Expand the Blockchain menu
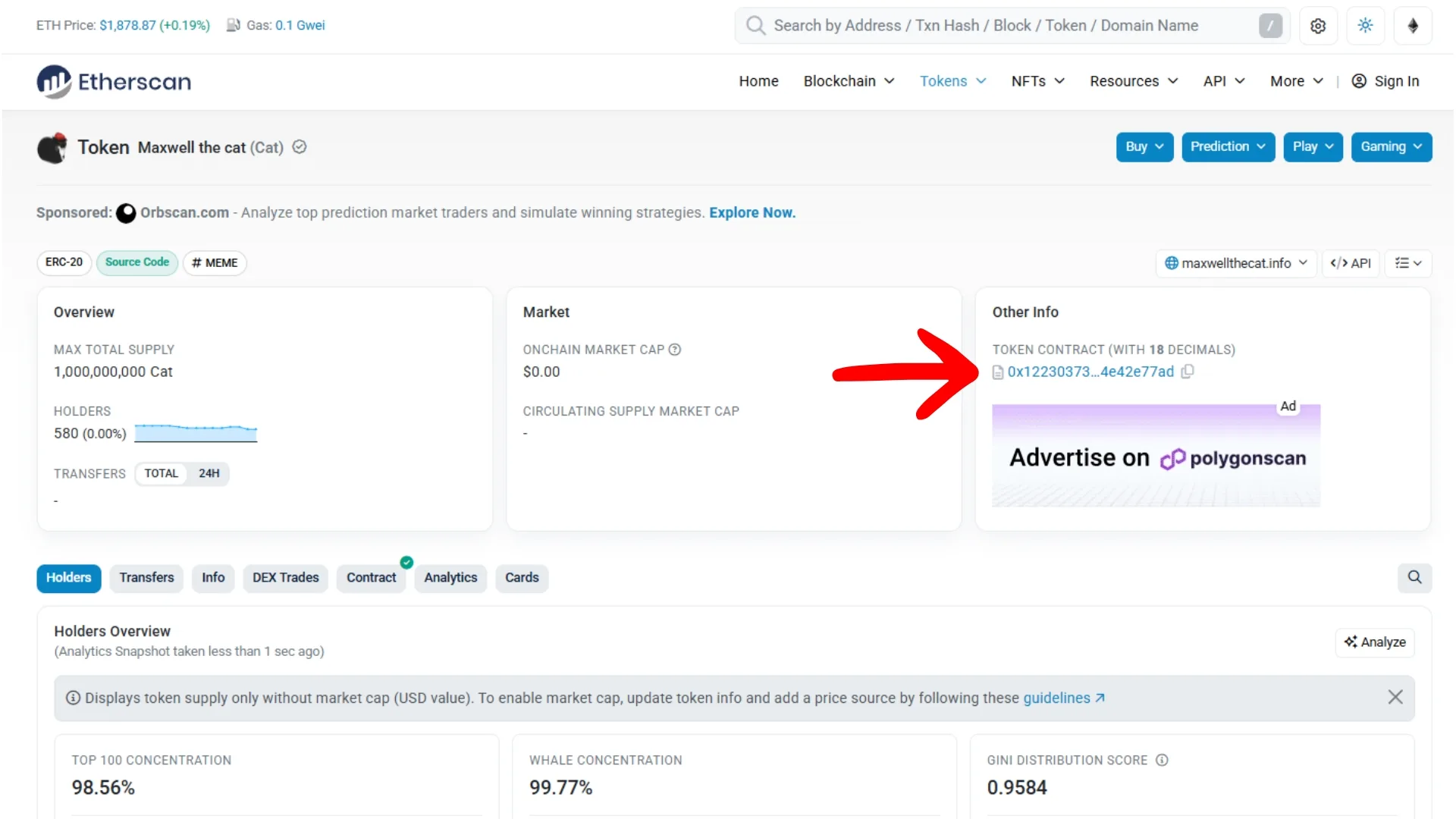The image size is (1456, 819). click(x=849, y=81)
